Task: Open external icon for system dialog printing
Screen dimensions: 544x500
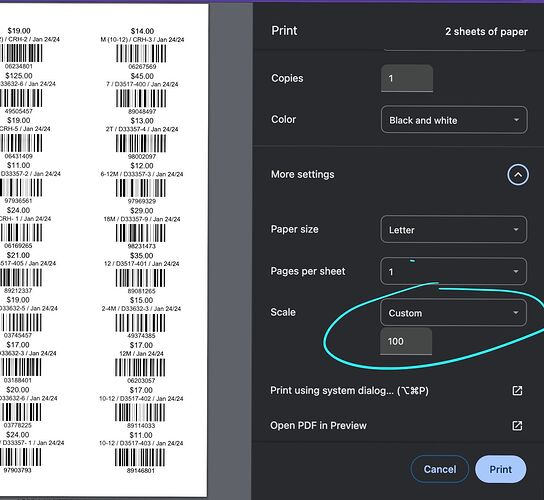Action: click(x=517, y=391)
